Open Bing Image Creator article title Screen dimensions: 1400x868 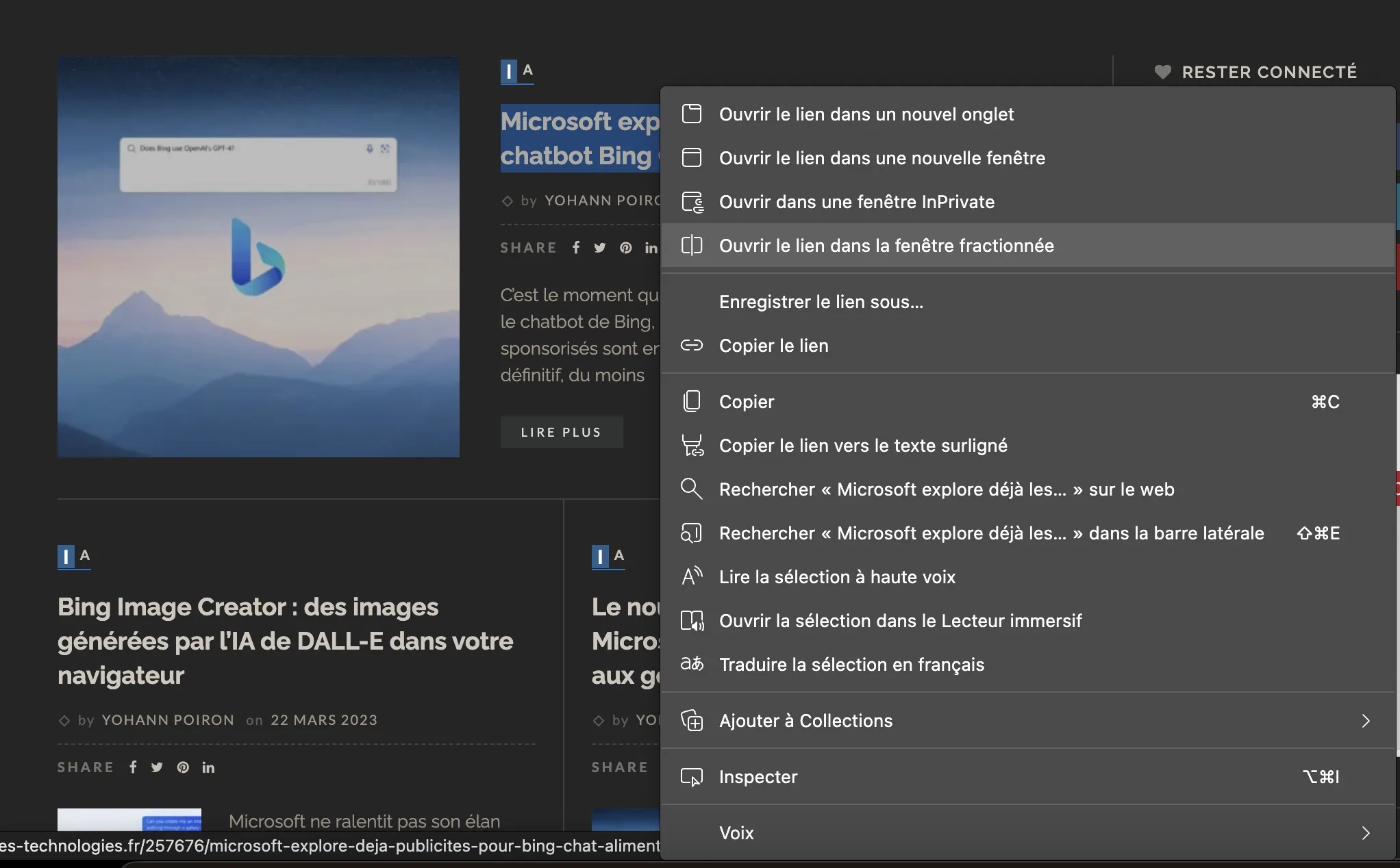pos(285,641)
